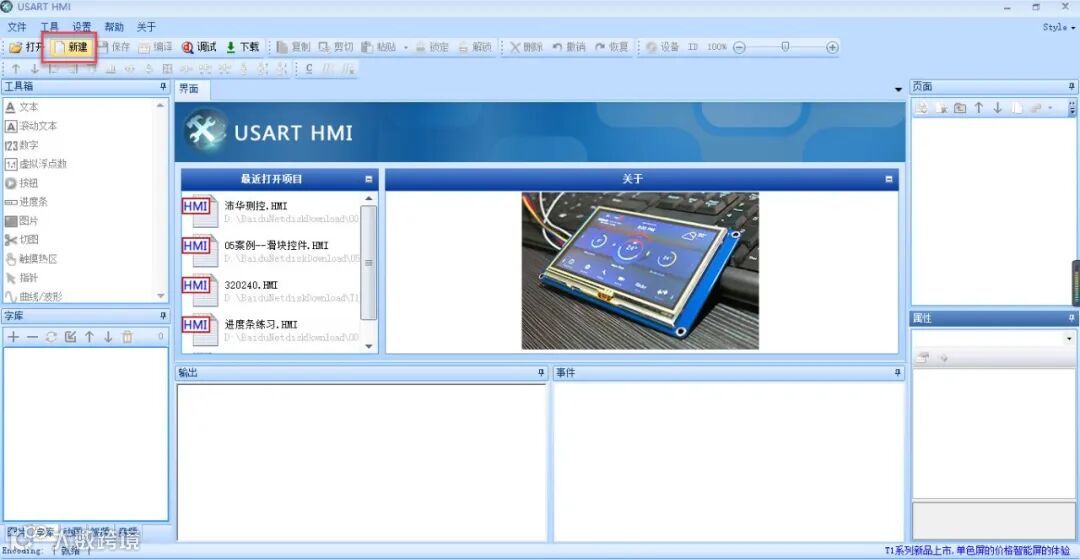Viewport: 1080px width, 559px height.
Task: Click the 字库 panel trash icon
Action: (127, 337)
